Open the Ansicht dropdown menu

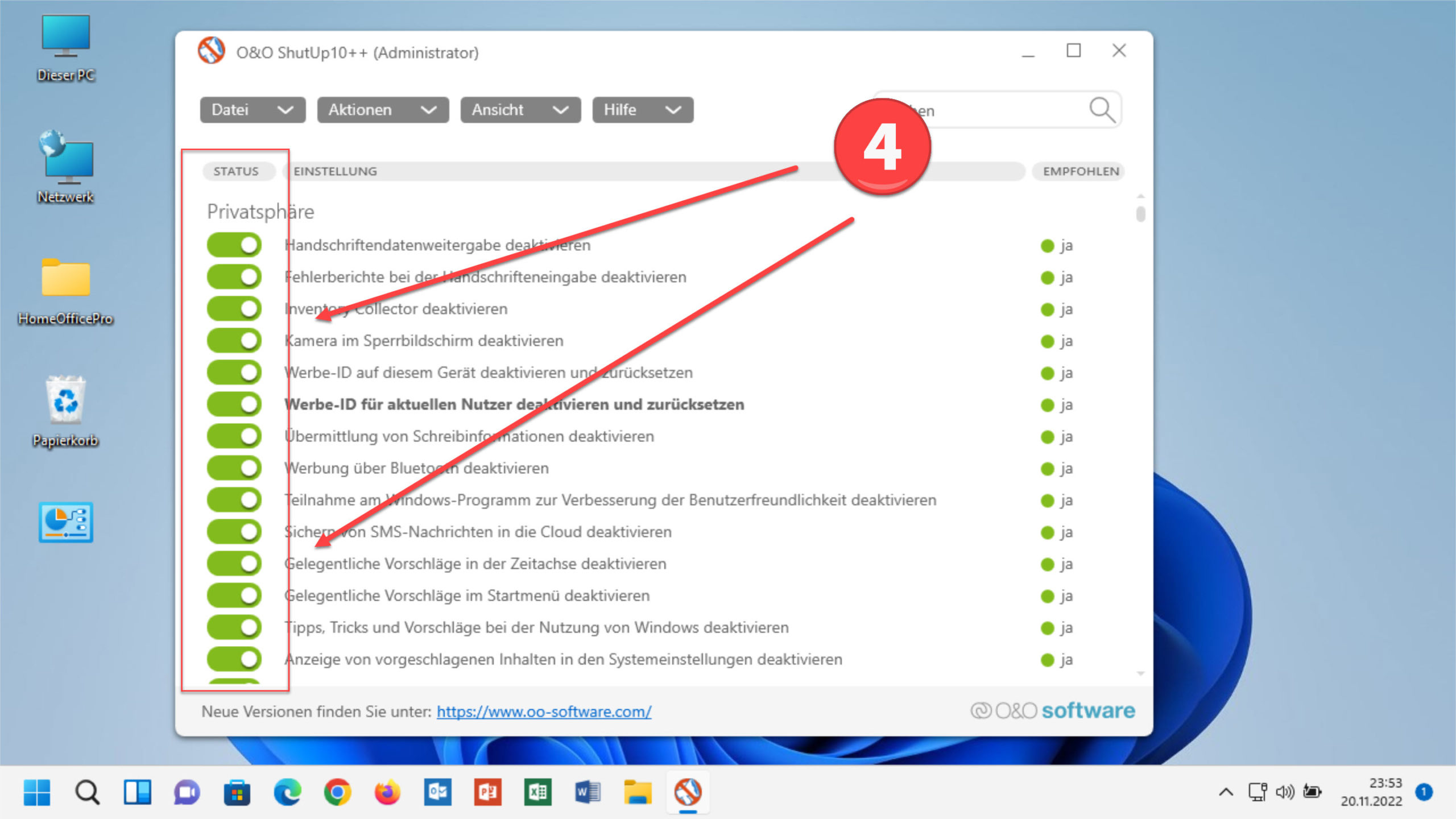519,110
